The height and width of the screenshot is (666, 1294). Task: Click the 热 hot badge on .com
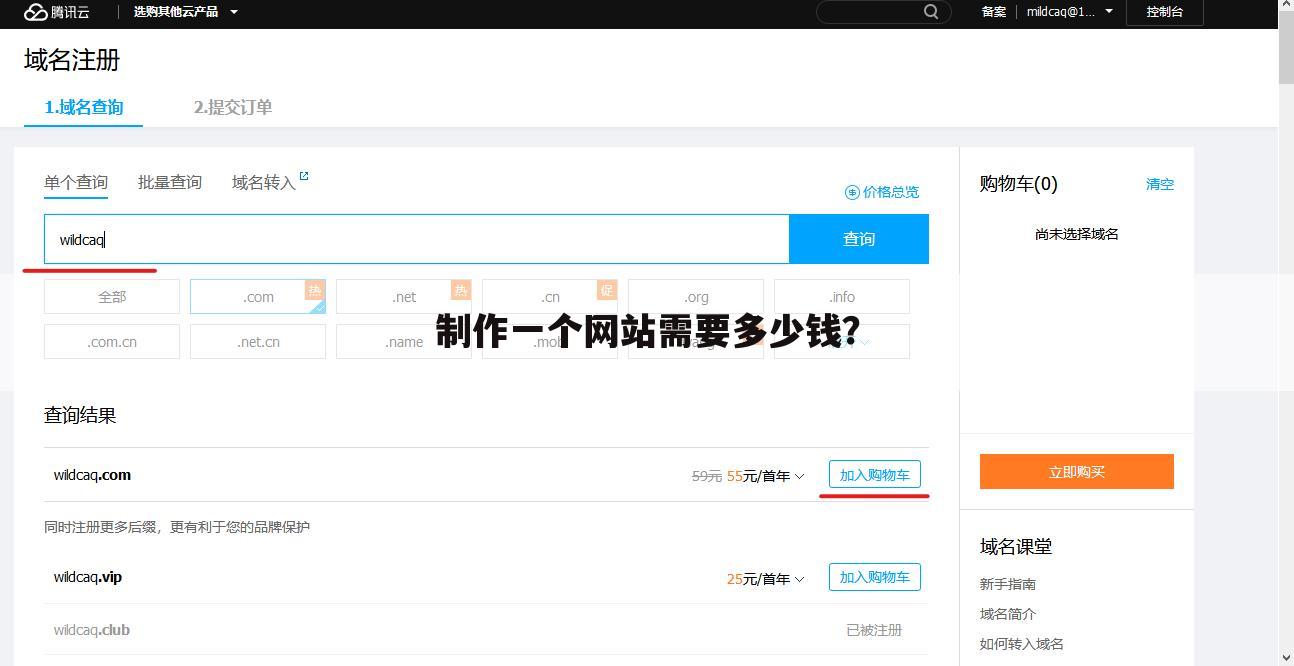pyautogui.click(x=315, y=289)
